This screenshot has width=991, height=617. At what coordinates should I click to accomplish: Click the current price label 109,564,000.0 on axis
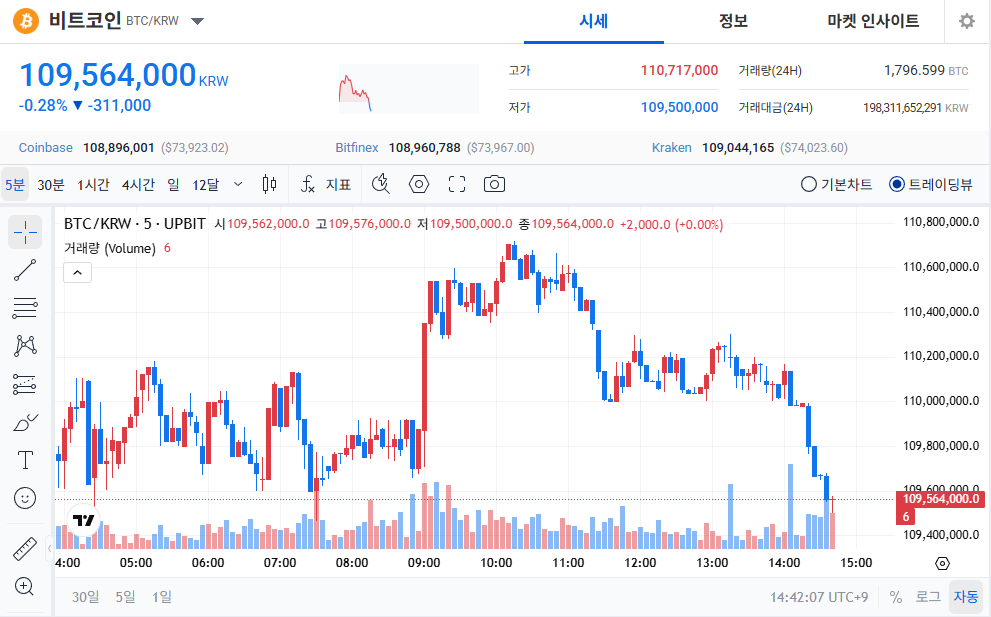coord(940,499)
